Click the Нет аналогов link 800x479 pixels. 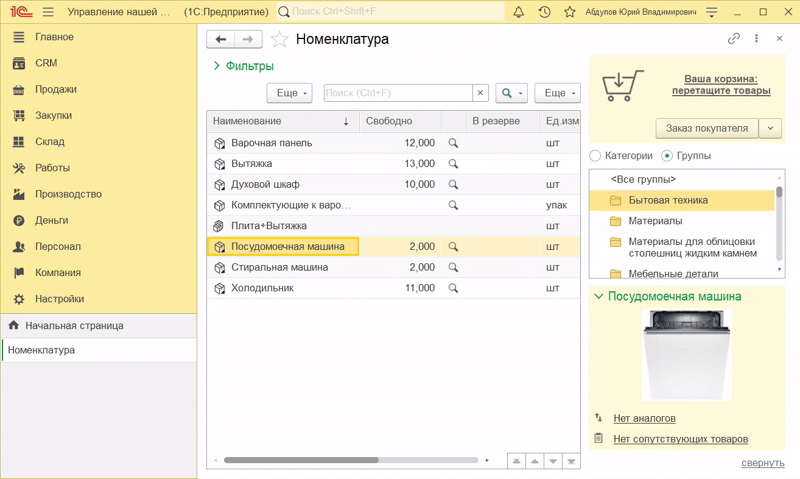644,418
